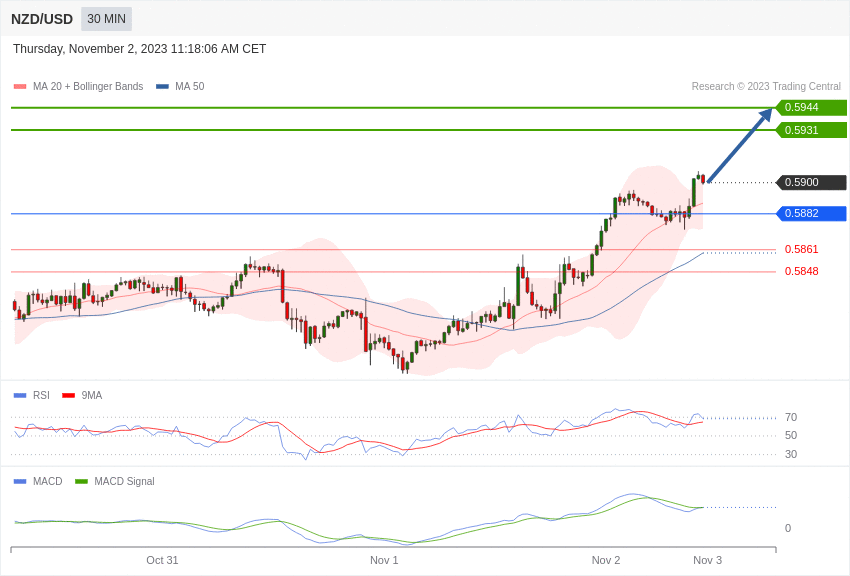This screenshot has height=576, width=850.
Task: Click the MACD 0 axis value
Action: [788, 528]
